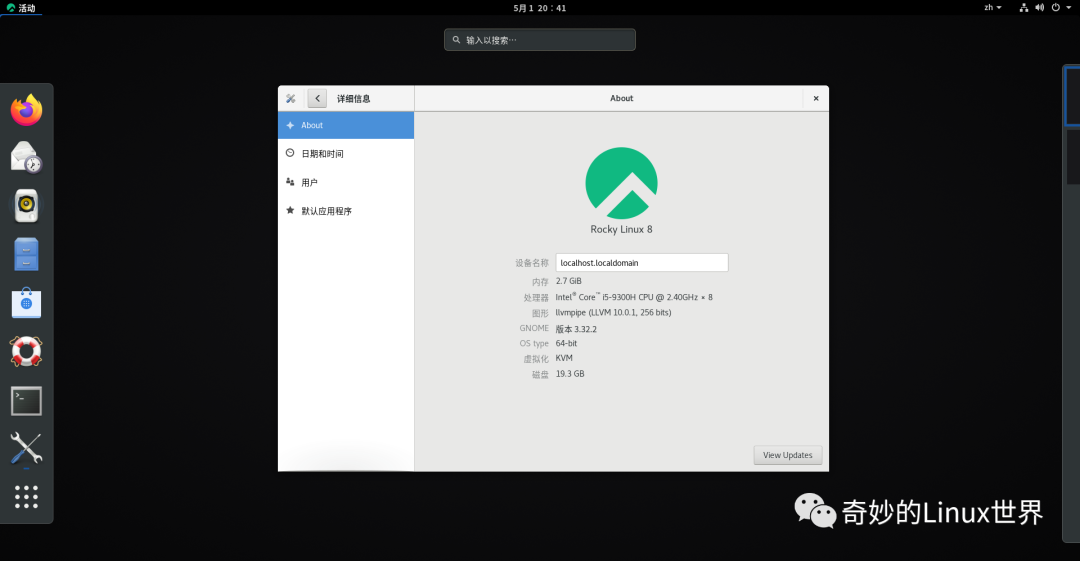Open the power system menu
1080x561 pixels.
tap(1061, 8)
